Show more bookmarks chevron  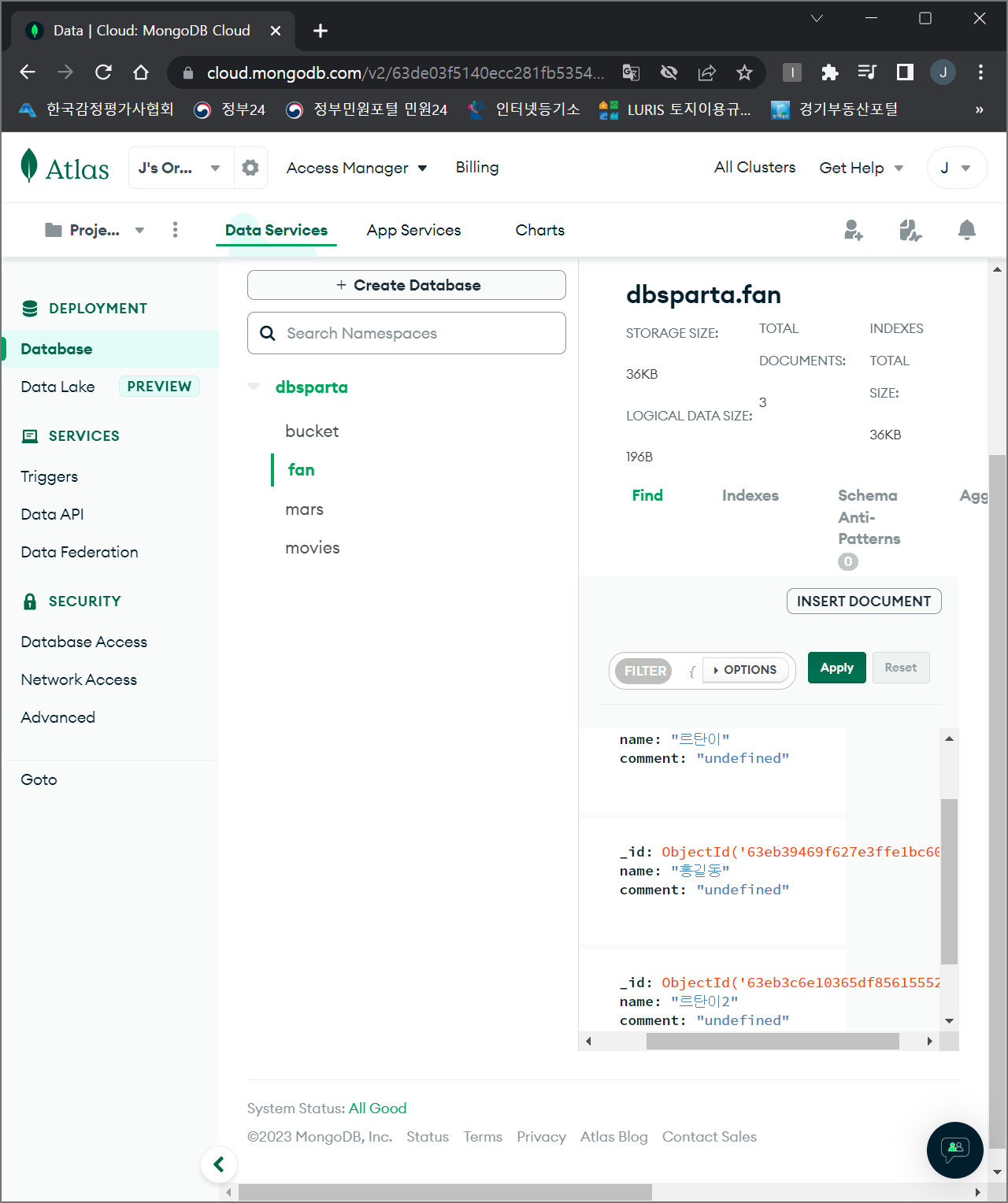click(979, 109)
